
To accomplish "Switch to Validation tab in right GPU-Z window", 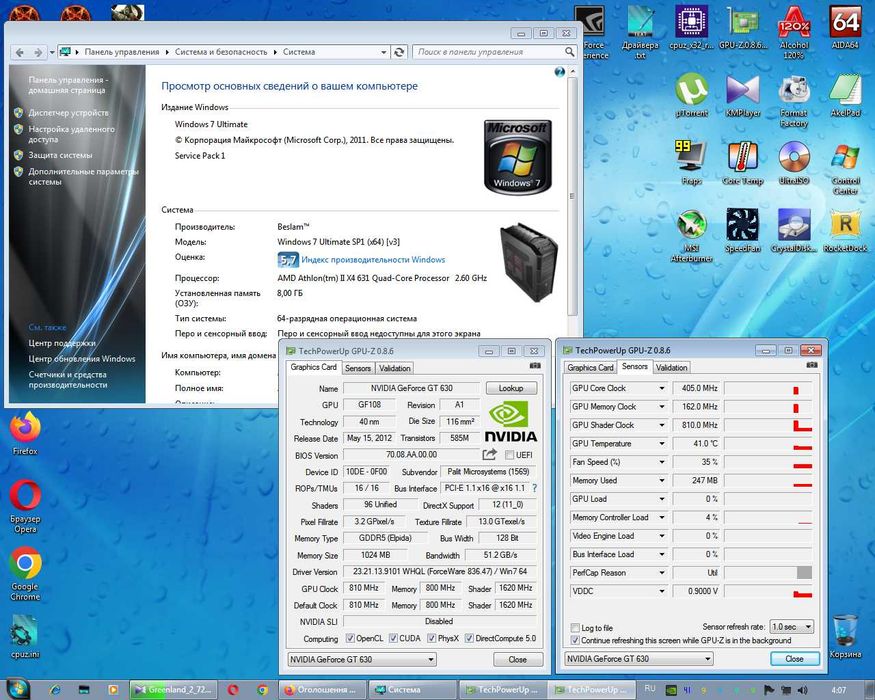I will 671,367.
